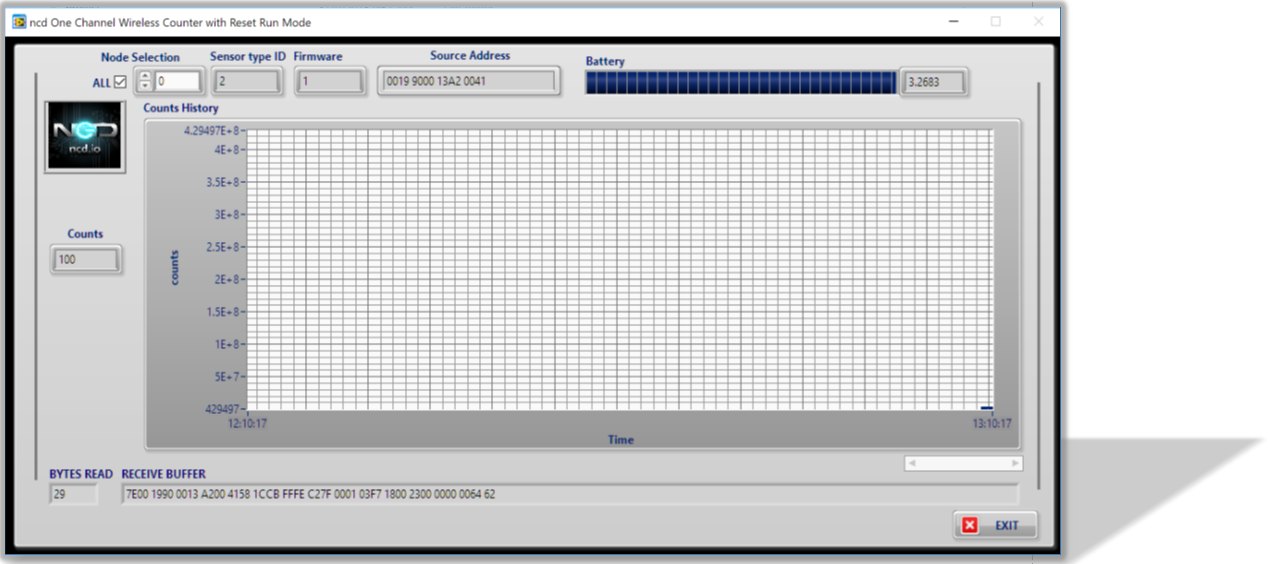Close the ncd Counter window
1271x564 pixels.
(1039, 22)
